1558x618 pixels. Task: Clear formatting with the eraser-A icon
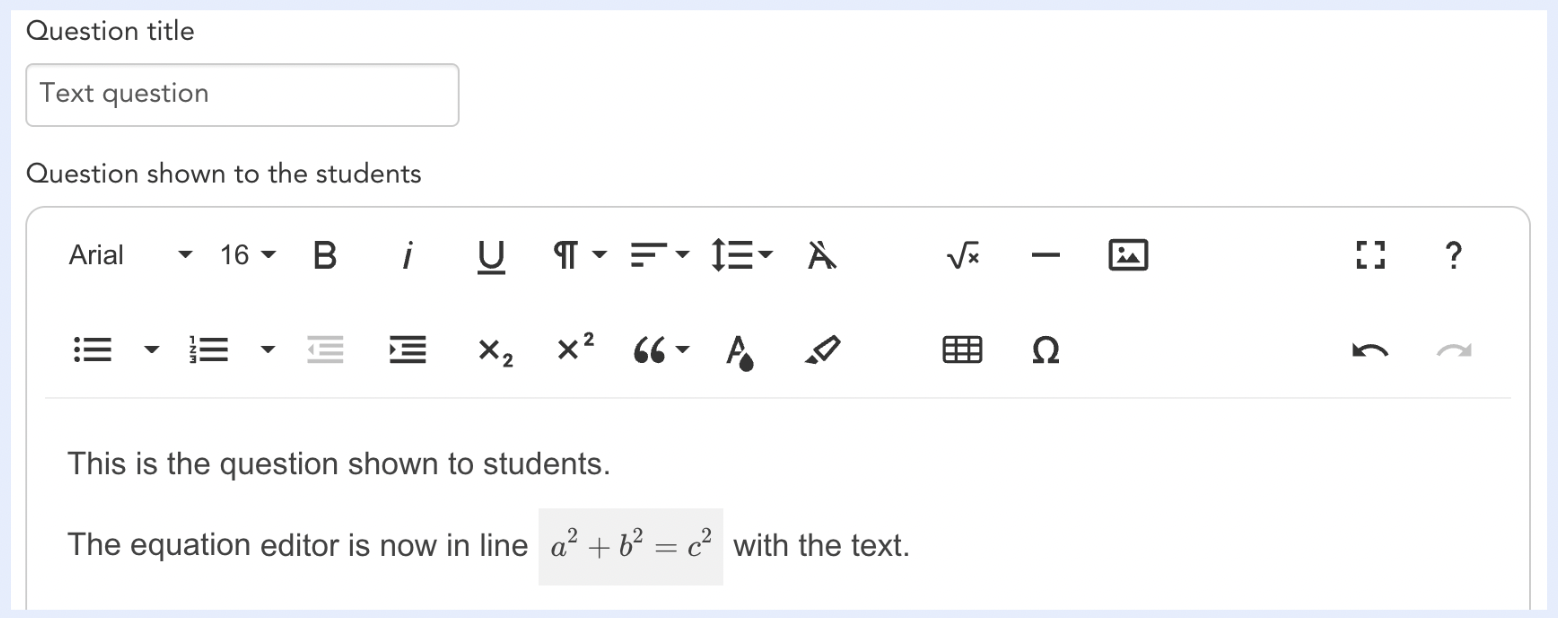(x=820, y=255)
